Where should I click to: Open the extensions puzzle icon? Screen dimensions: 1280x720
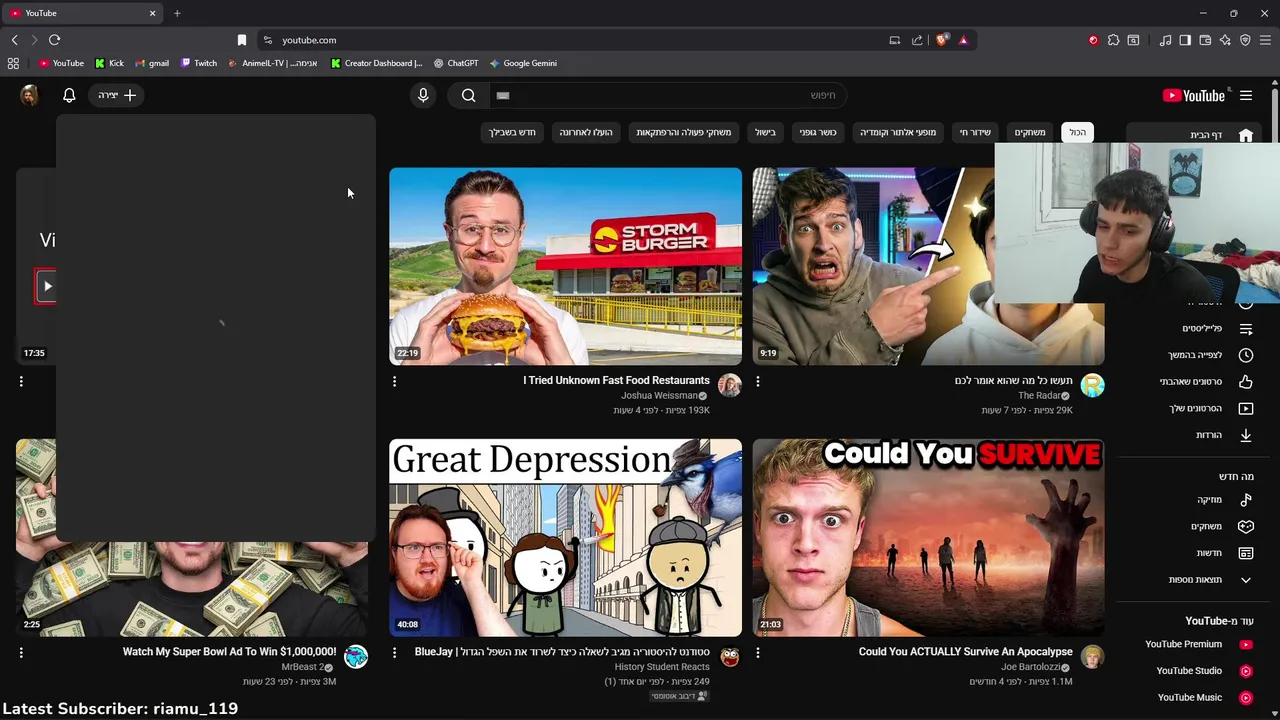[1113, 40]
